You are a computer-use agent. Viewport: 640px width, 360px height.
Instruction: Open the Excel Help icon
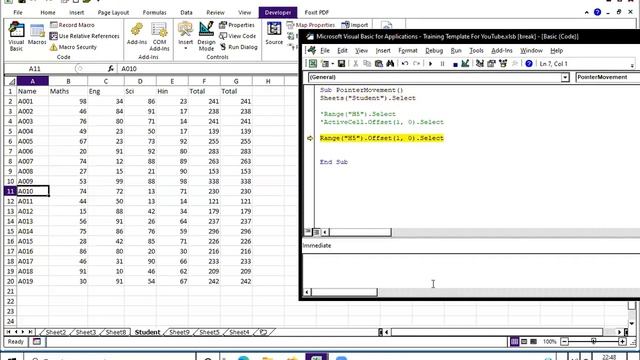(597, 12)
